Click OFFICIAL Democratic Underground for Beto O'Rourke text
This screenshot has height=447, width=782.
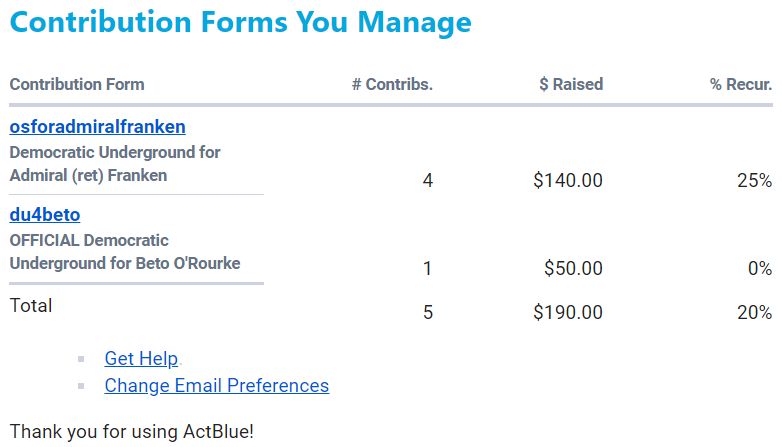coord(124,252)
